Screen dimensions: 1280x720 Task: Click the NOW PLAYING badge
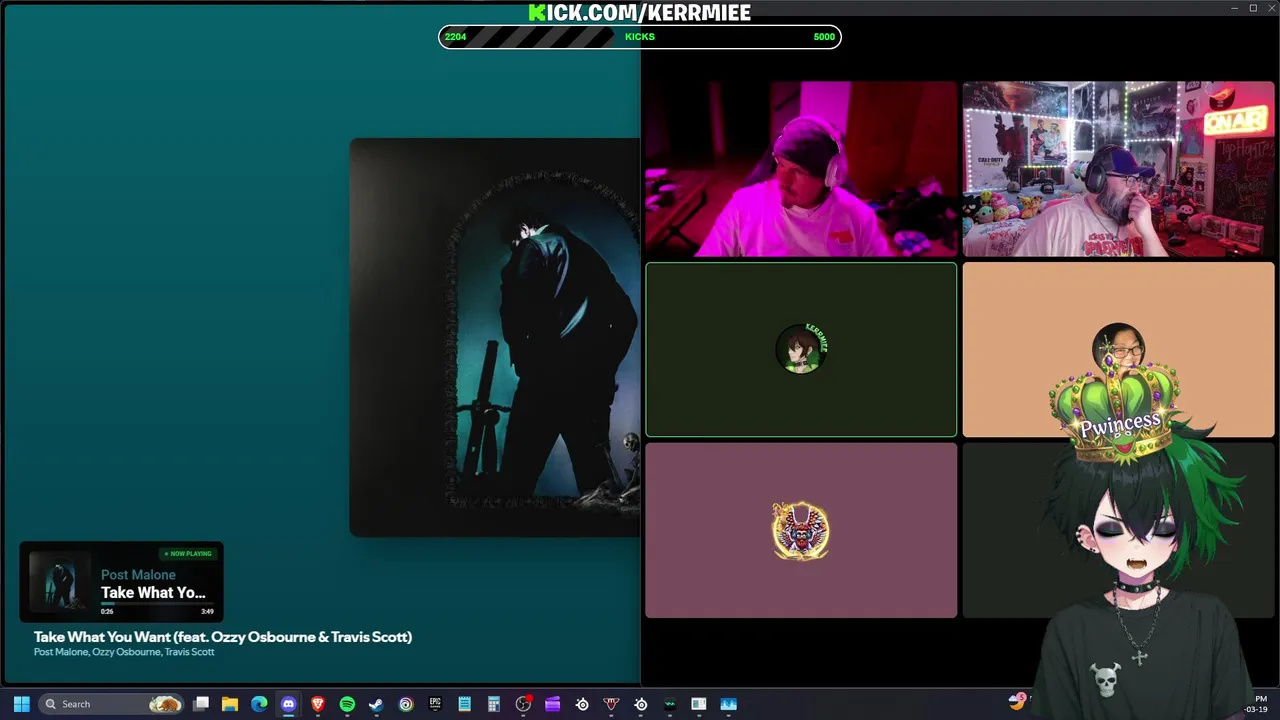coord(188,553)
